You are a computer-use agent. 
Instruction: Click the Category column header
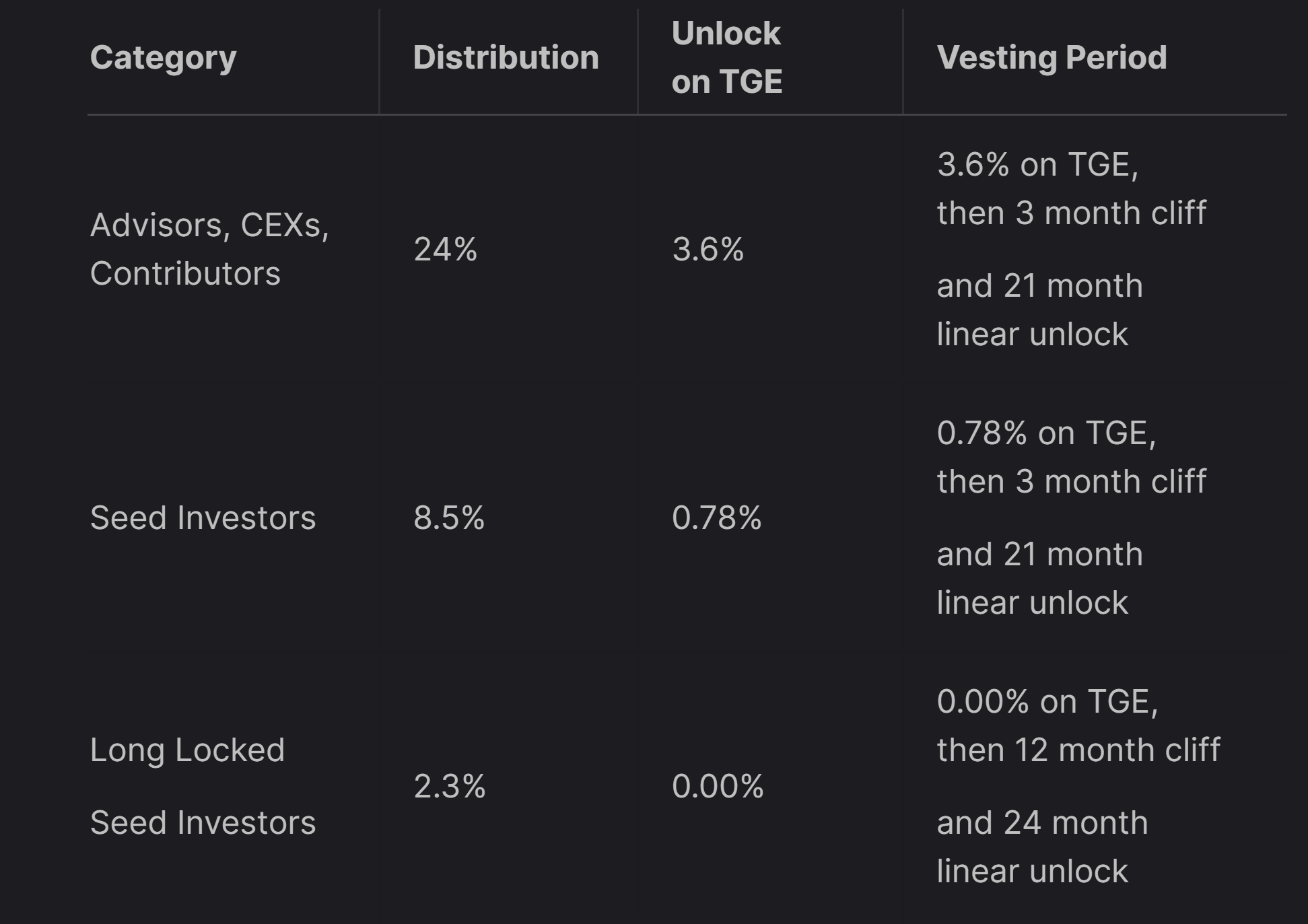(164, 58)
